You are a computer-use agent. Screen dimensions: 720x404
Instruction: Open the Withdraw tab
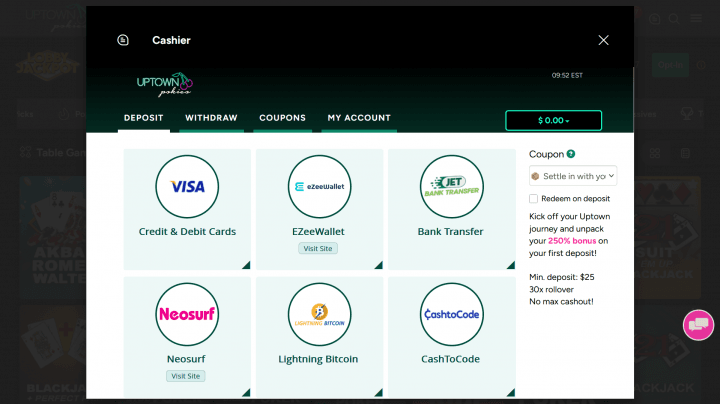coord(211,118)
